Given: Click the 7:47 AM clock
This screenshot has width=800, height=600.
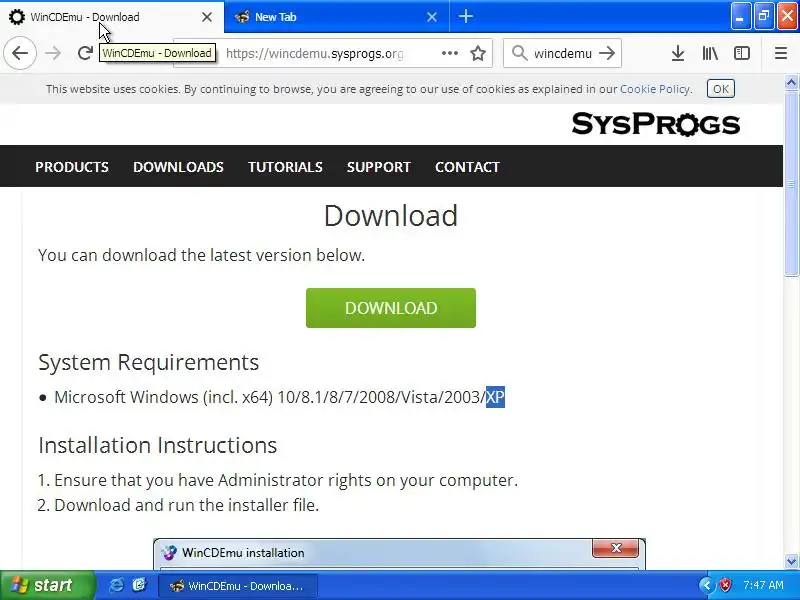Looking at the screenshot, I should (x=763, y=585).
